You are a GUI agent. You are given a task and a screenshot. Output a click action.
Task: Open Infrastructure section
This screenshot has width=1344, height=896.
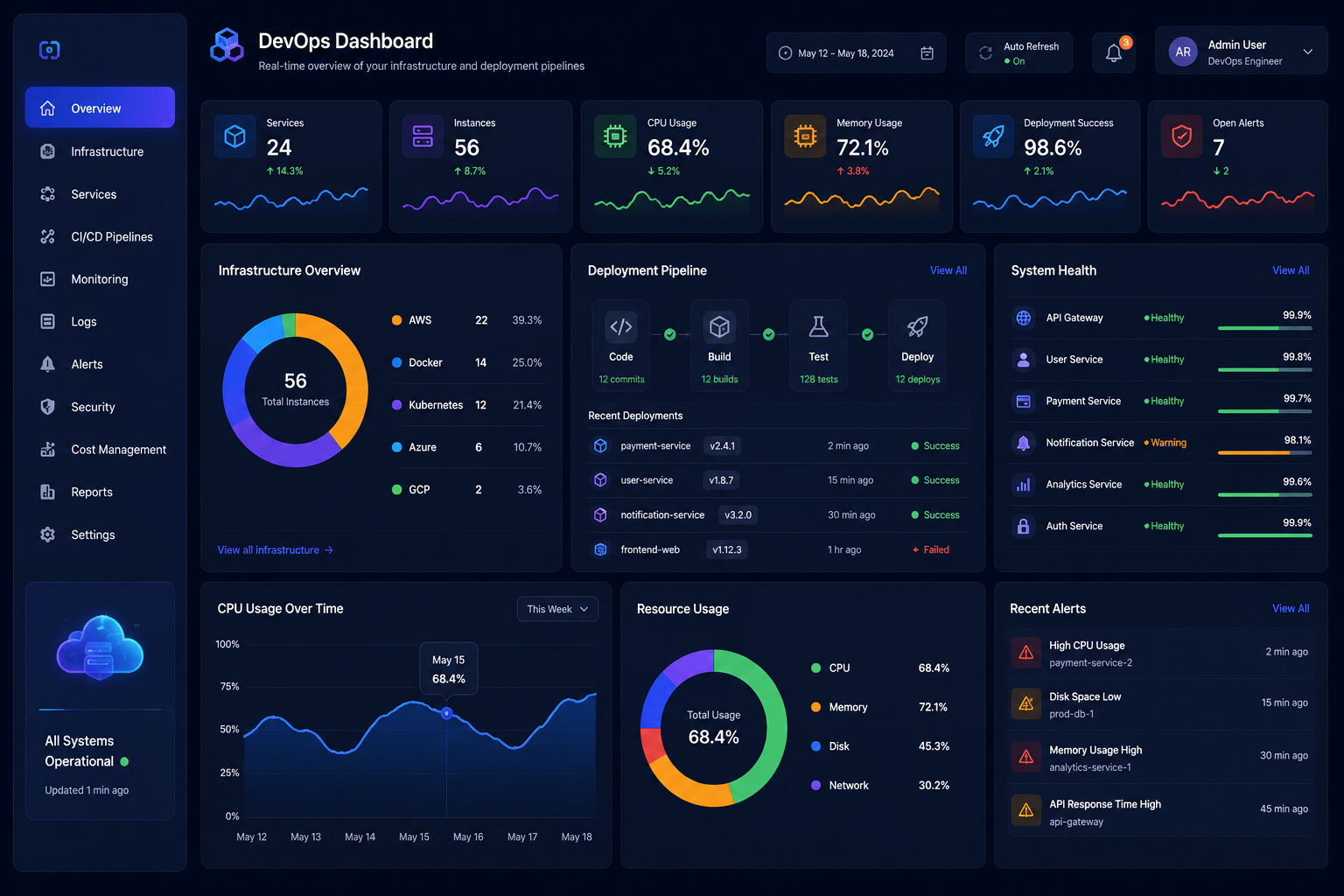click(x=100, y=151)
